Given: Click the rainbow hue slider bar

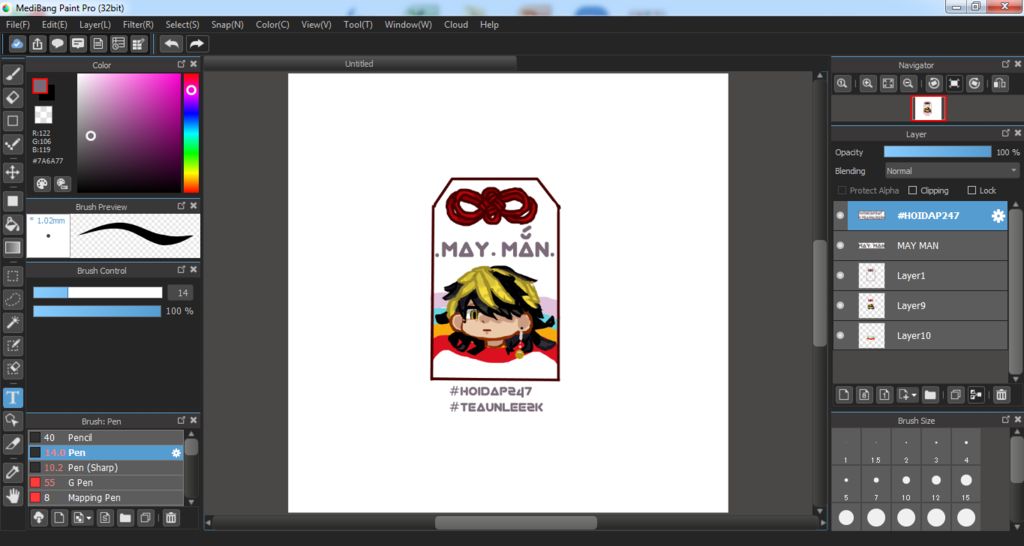Looking at the screenshot, I should coord(191,133).
